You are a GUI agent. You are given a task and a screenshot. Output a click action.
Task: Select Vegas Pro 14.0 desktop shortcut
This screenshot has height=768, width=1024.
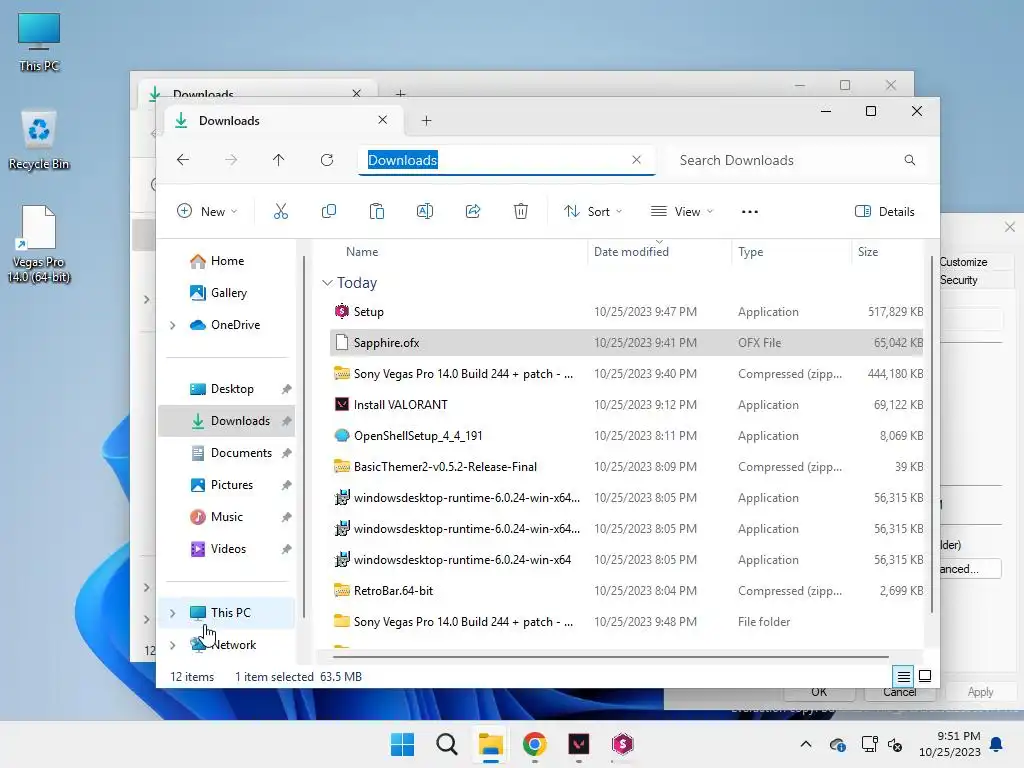click(x=39, y=244)
